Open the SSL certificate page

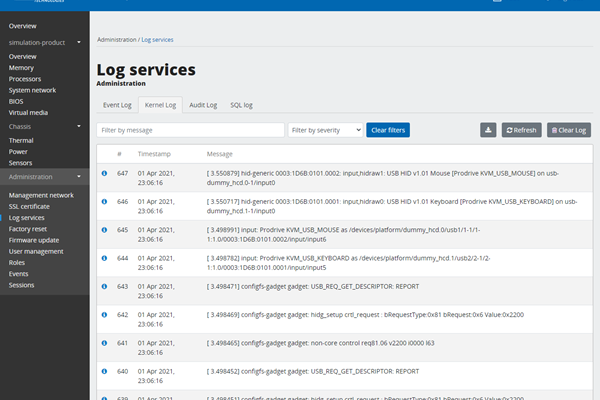[x=29, y=206]
